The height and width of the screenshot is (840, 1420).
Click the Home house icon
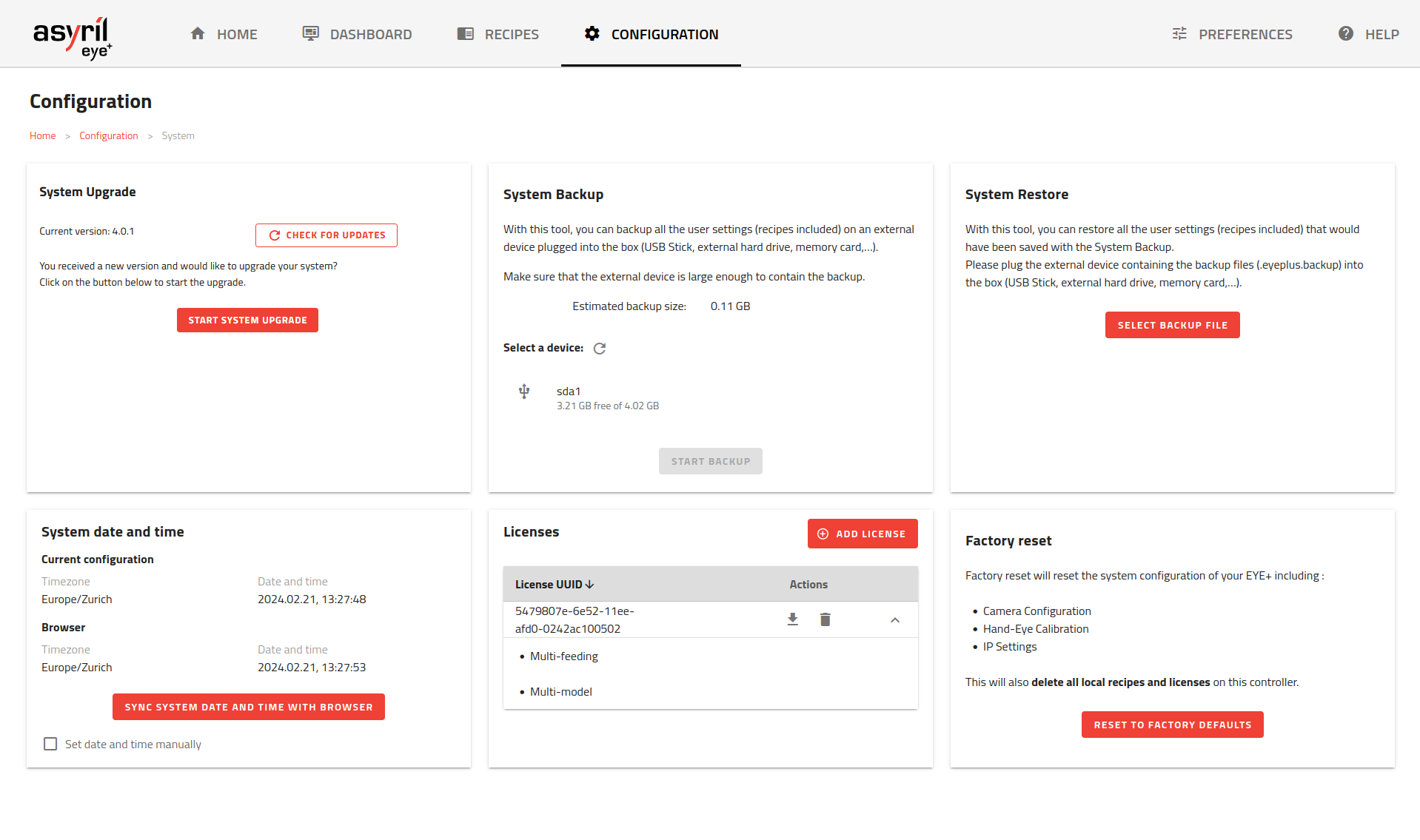[x=198, y=34]
